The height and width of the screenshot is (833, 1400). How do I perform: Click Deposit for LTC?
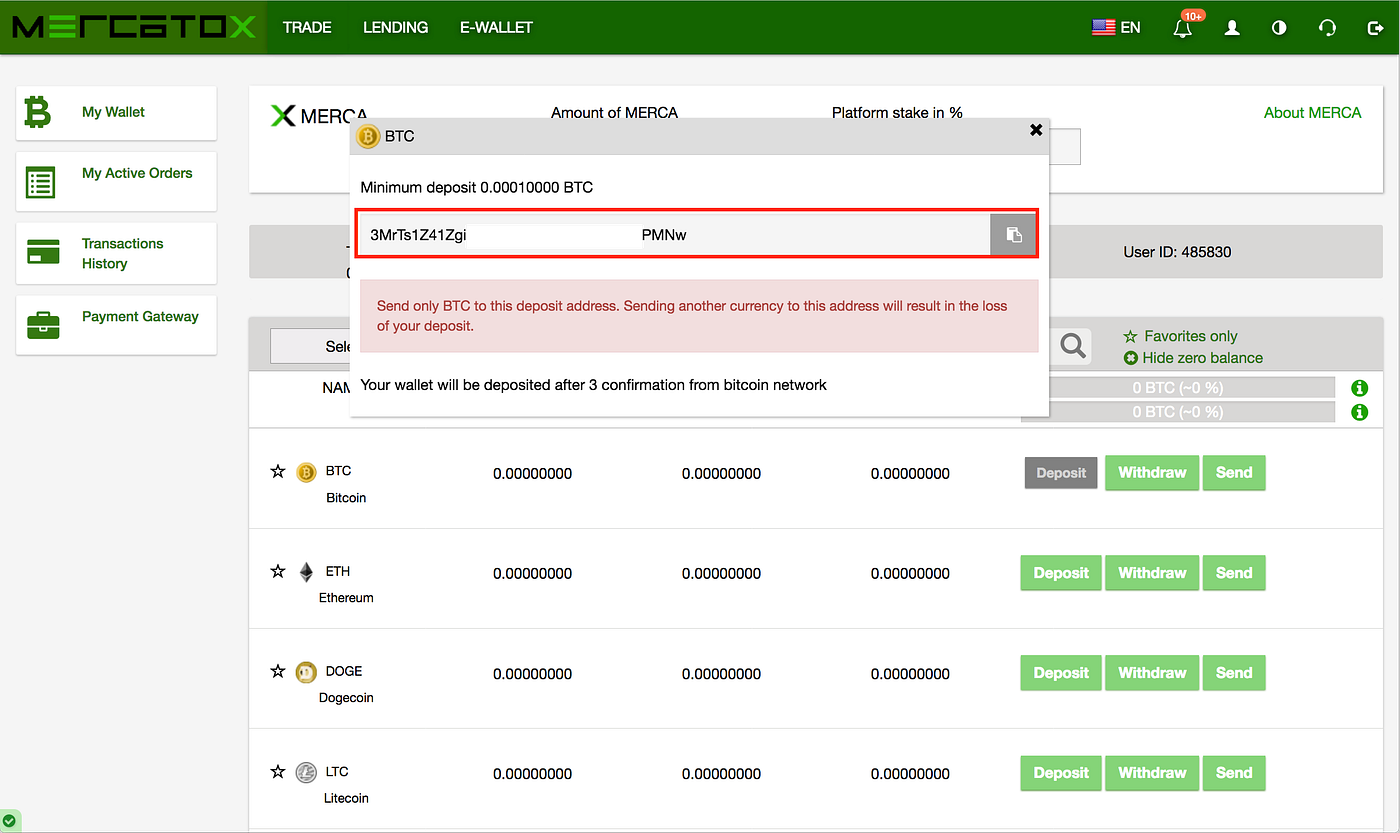(1061, 773)
